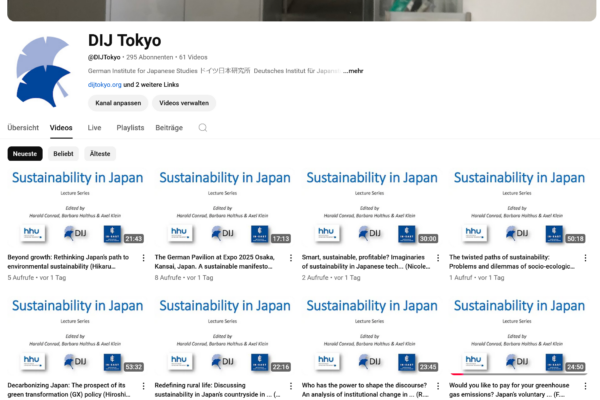The image size is (600, 400).
Task: Open Beyond growth: Rethinking Japan's path video title
Action: (68, 262)
